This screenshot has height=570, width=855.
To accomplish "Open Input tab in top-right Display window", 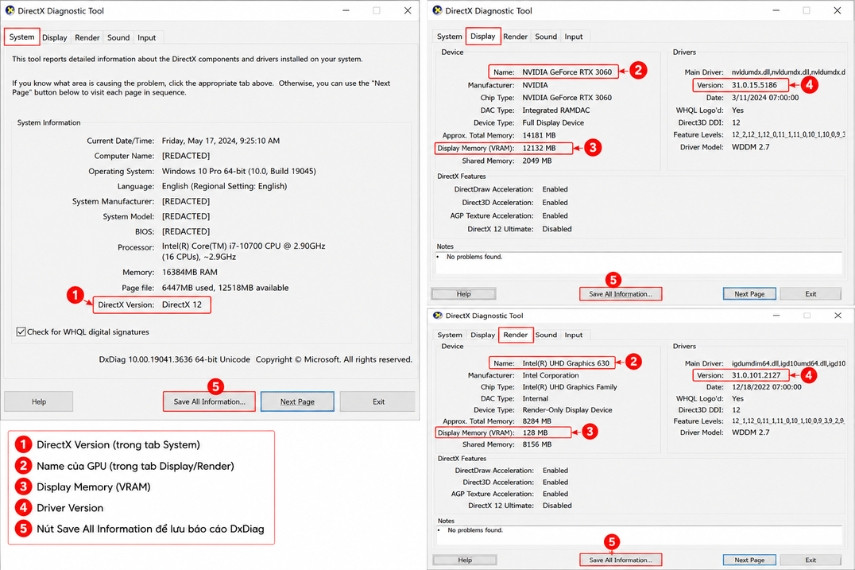I will 573,37.
